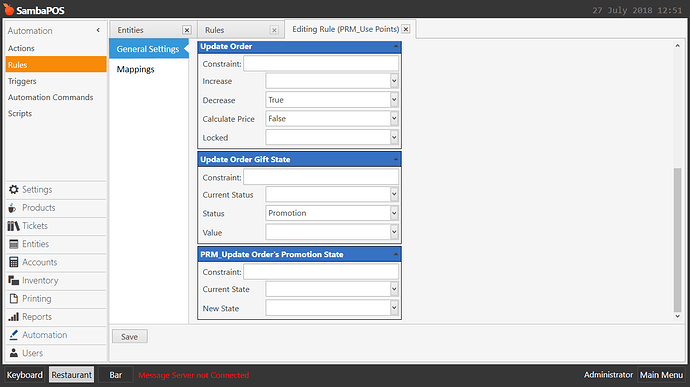Open Products via its cup icon
The image size is (690, 387).
point(13,208)
